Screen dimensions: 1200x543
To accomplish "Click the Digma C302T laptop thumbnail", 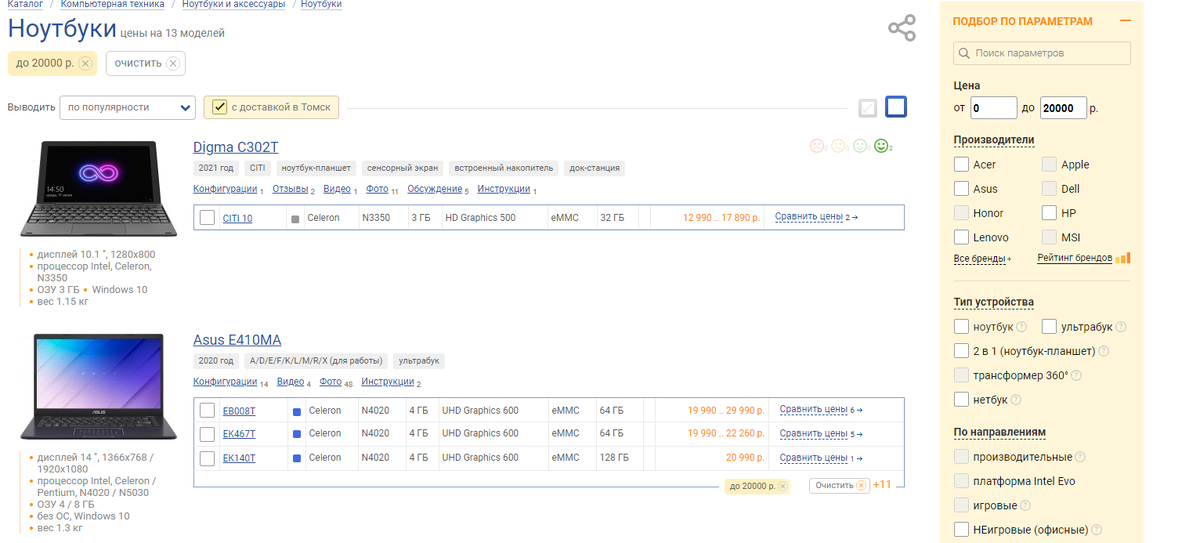I will pos(98,190).
